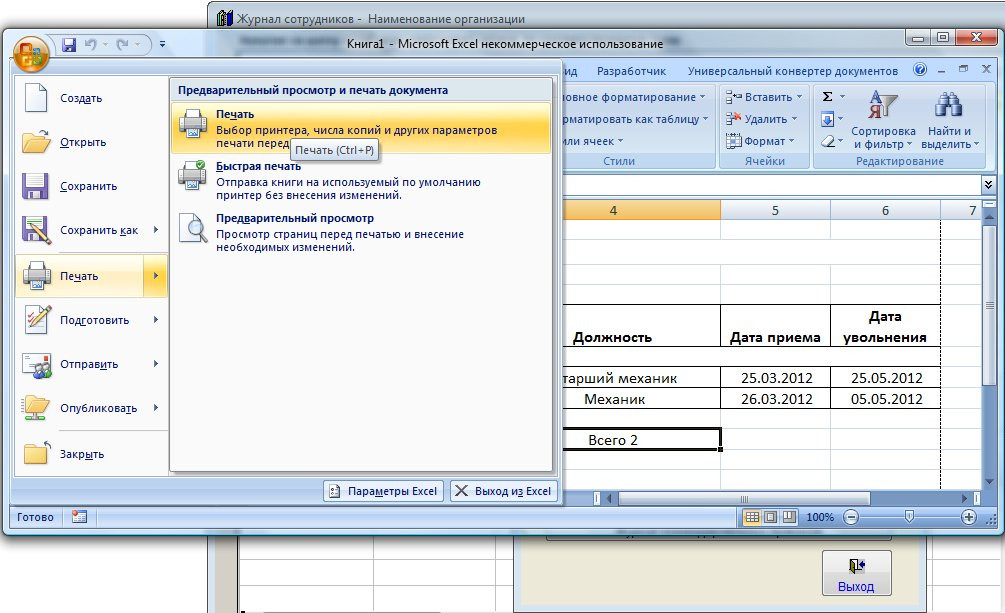Click cell with date 25.05.2012
This screenshot has width=1005, height=613.
[x=885, y=378]
